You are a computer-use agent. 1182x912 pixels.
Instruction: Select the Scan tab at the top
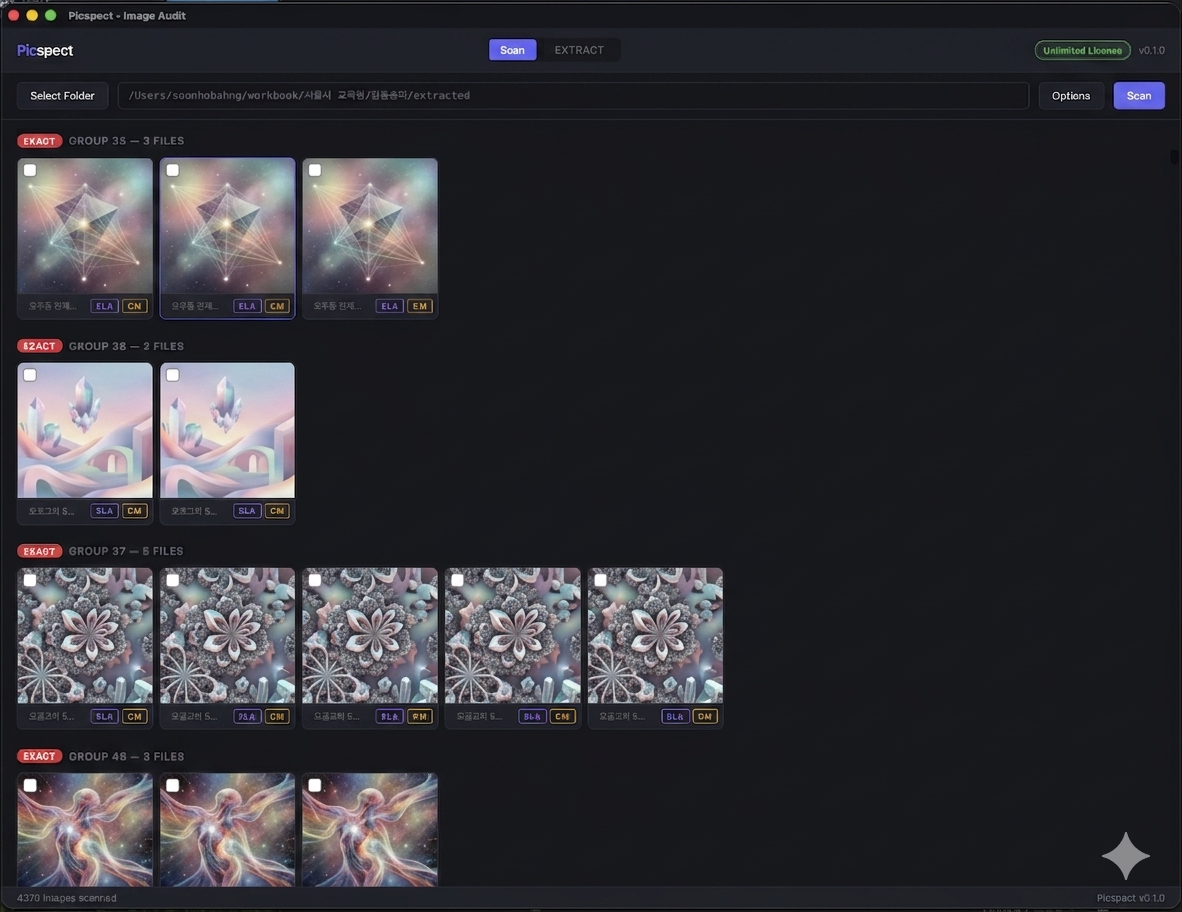(512, 49)
